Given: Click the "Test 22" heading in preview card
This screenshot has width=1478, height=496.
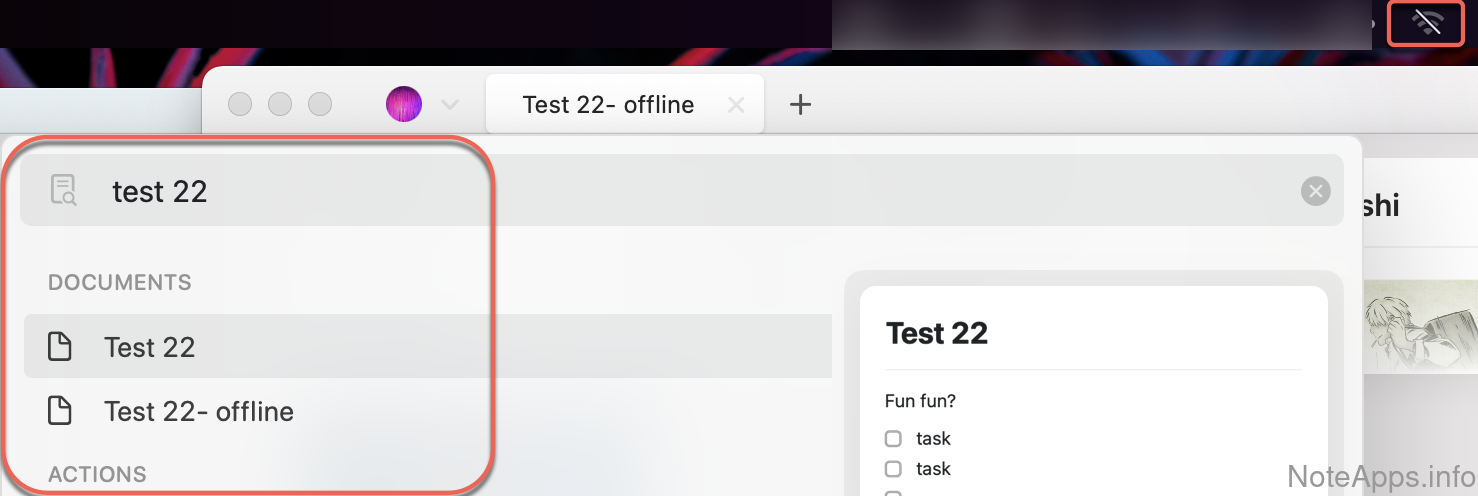Looking at the screenshot, I should tap(937, 333).
